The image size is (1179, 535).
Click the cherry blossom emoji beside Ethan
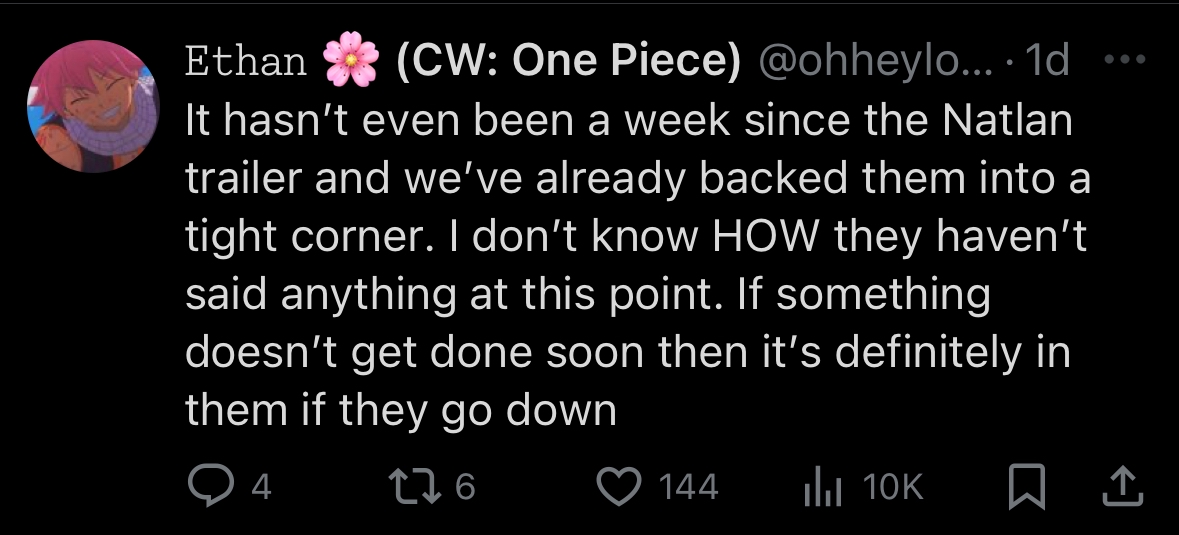point(352,63)
